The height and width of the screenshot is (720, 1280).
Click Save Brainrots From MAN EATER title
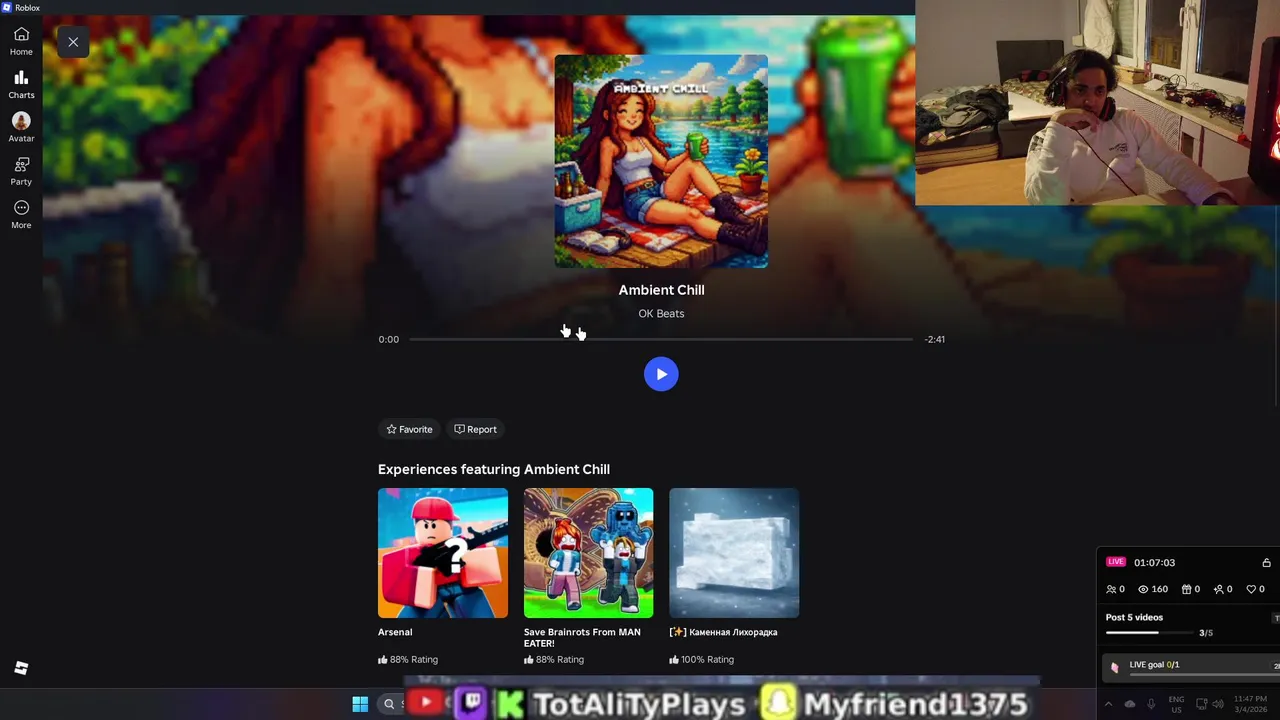(582, 637)
